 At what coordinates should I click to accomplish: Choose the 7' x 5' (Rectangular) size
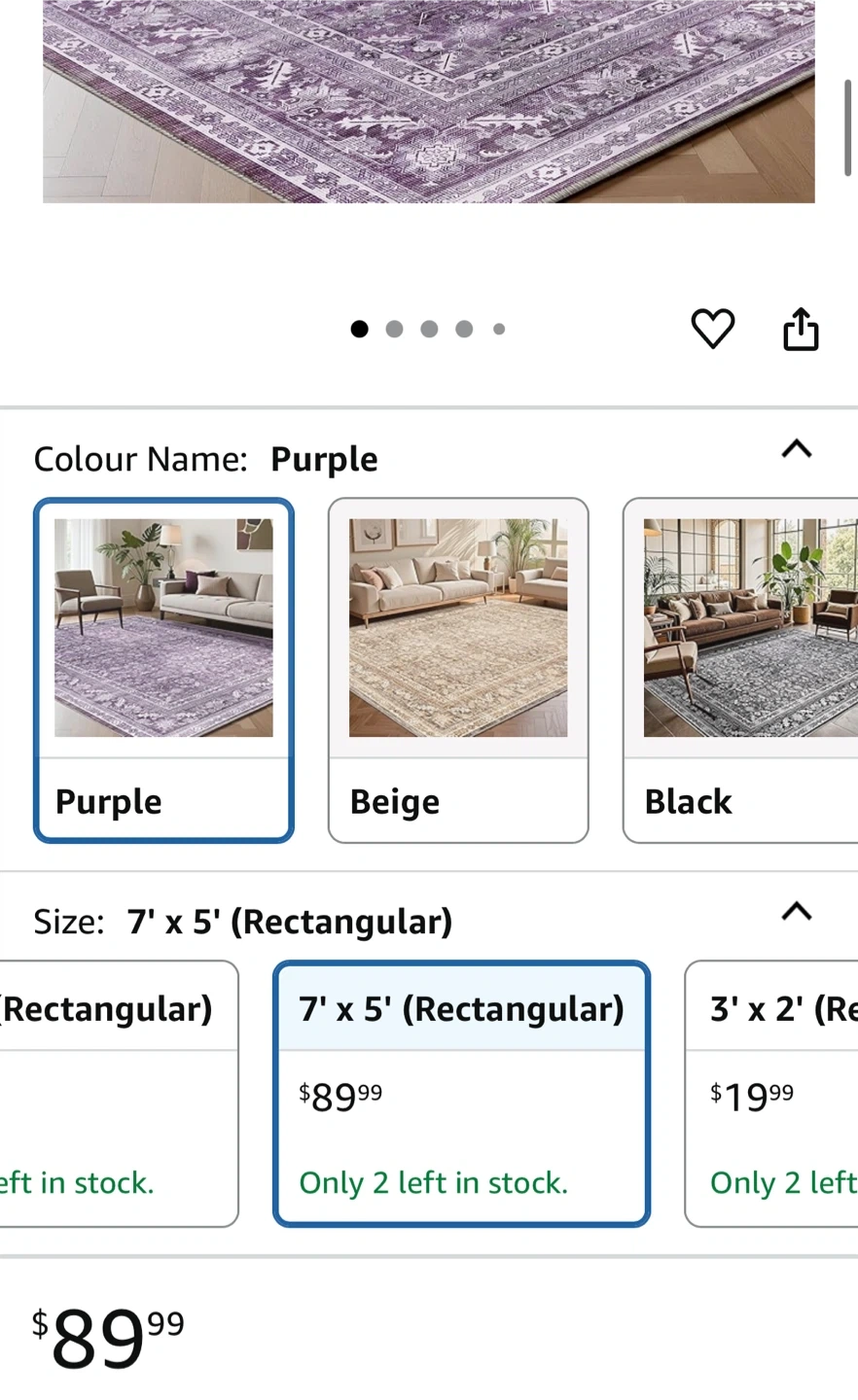point(461,1093)
